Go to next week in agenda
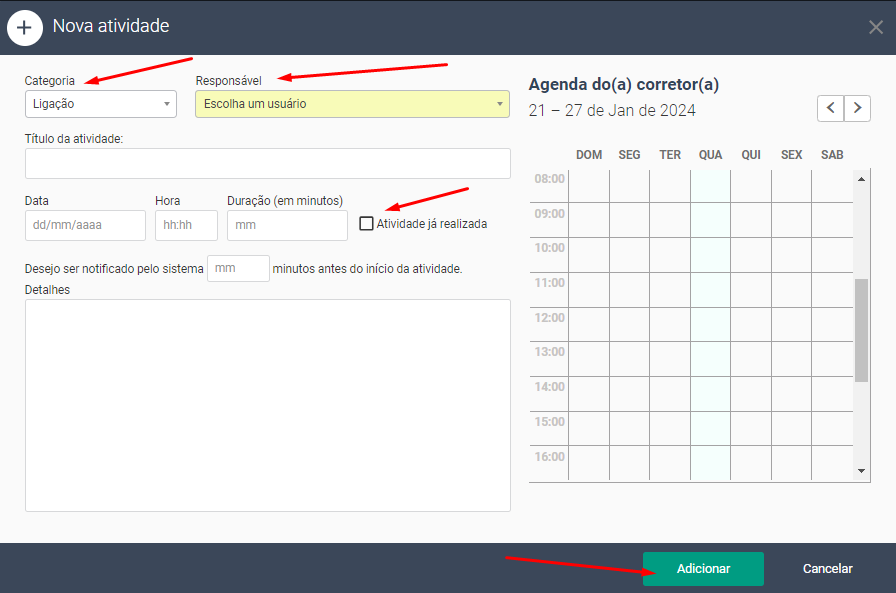Screen dimensions: 896x593 (x=858, y=108)
